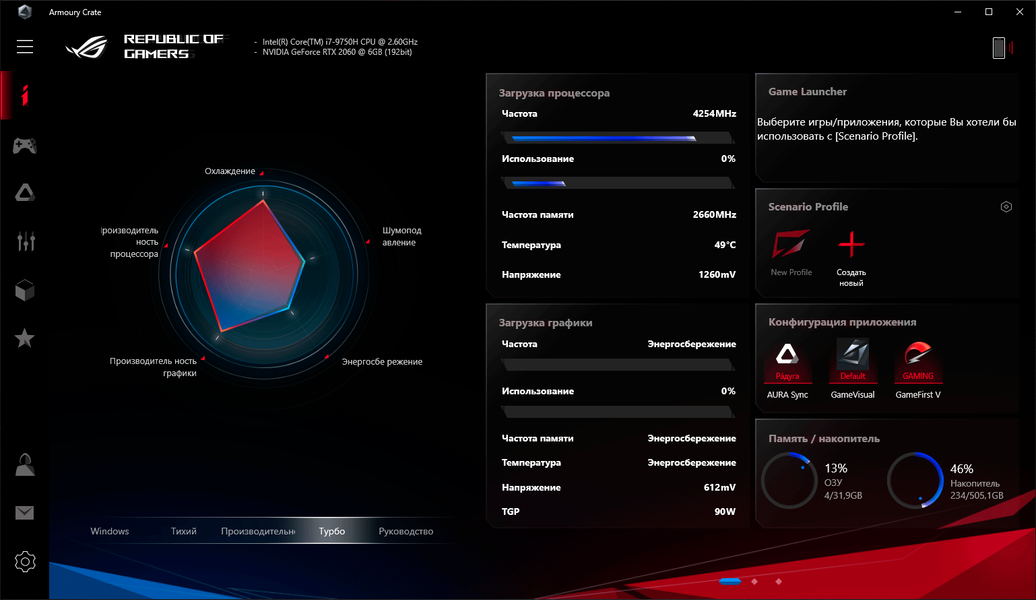The image size is (1036, 600).
Task: Click the 4254MHz CPU frequency value
Action: tap(714, 114)
